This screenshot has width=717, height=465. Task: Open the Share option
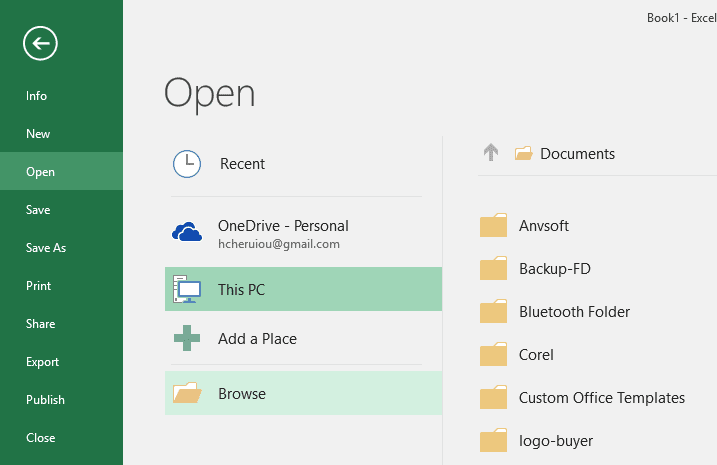pyautogui.click(x=41, y=324)
